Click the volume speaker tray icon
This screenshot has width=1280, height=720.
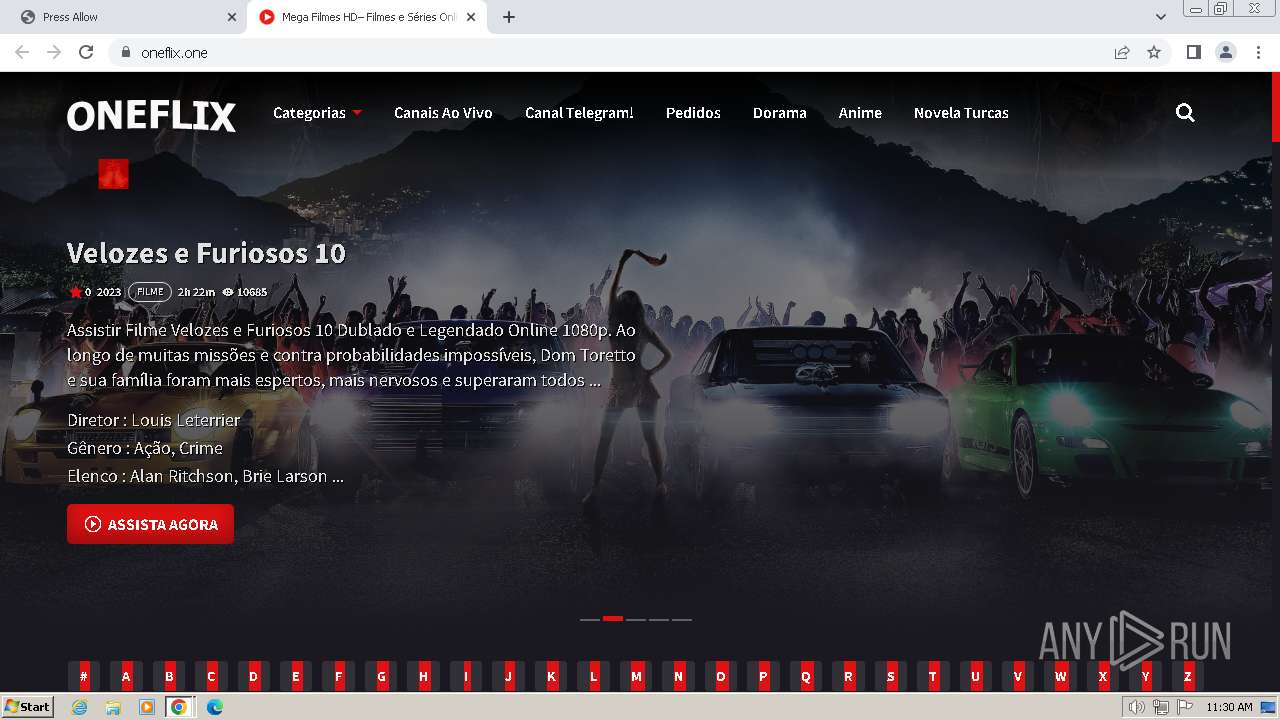(1136, 707)
